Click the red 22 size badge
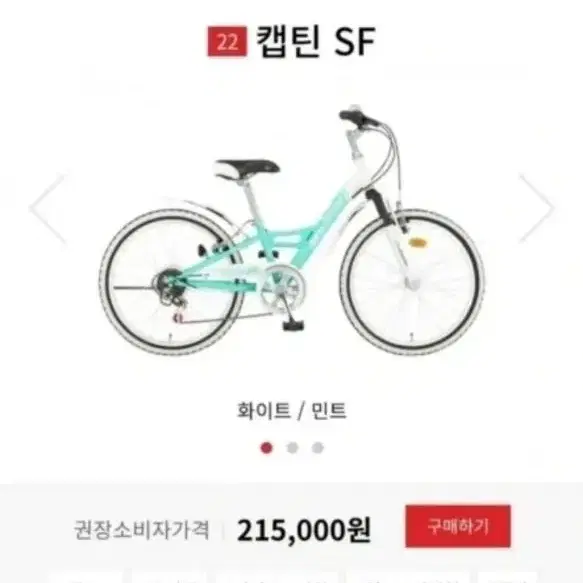Screen dimensions: 583x583 tap(227, 41)
